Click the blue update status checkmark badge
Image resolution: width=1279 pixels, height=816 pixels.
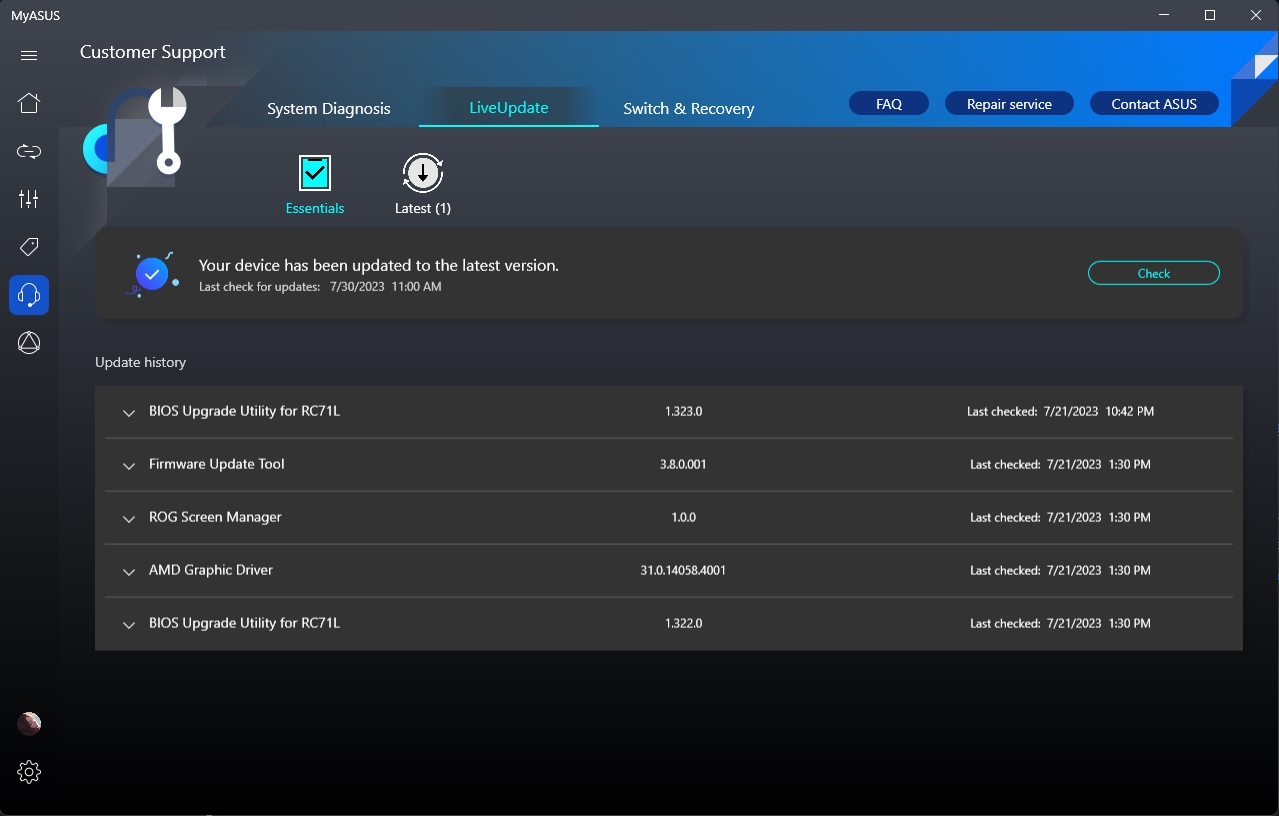pyautogui.click(x=152, y=273)
